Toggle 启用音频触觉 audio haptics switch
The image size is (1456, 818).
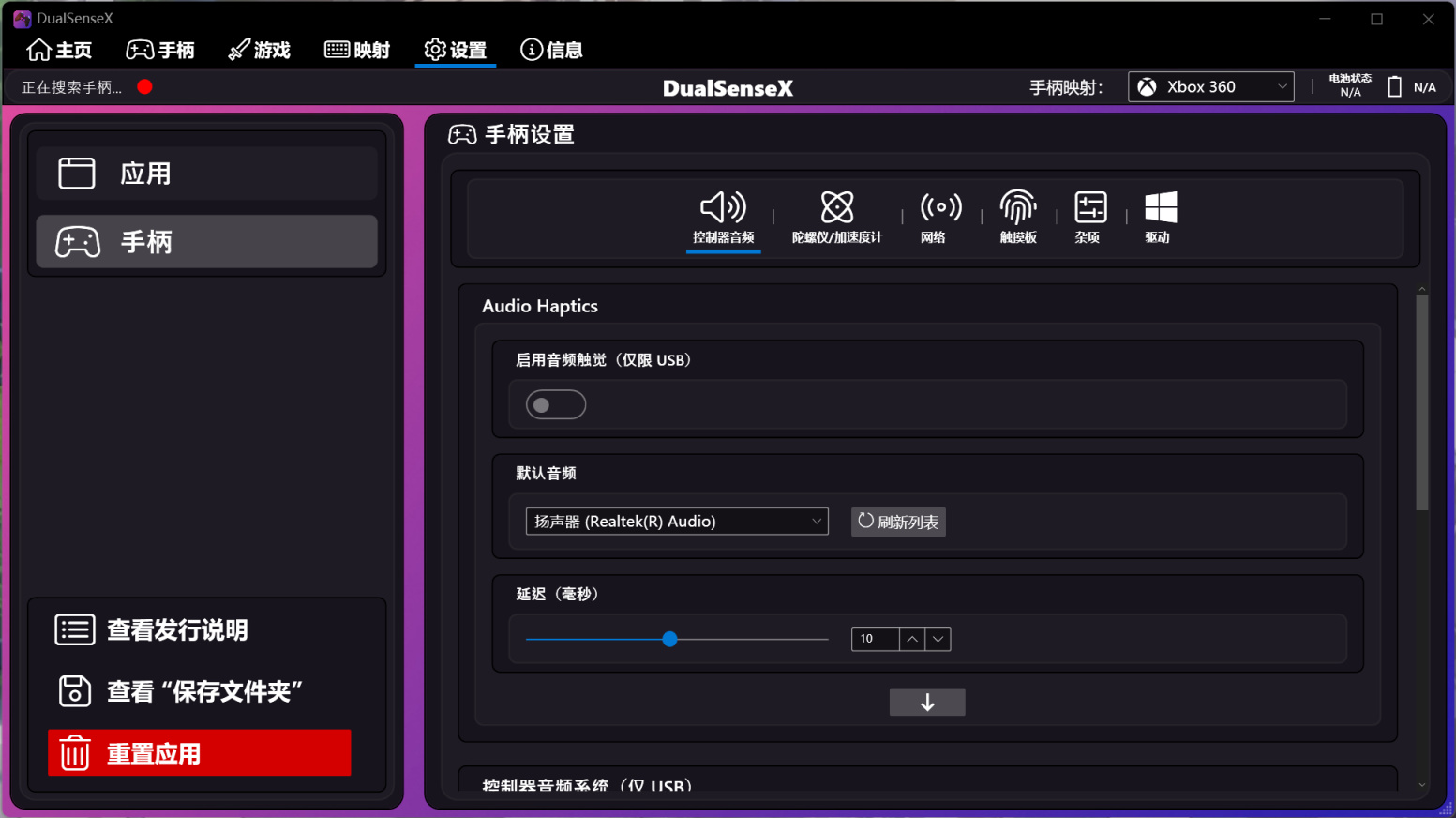556,405
